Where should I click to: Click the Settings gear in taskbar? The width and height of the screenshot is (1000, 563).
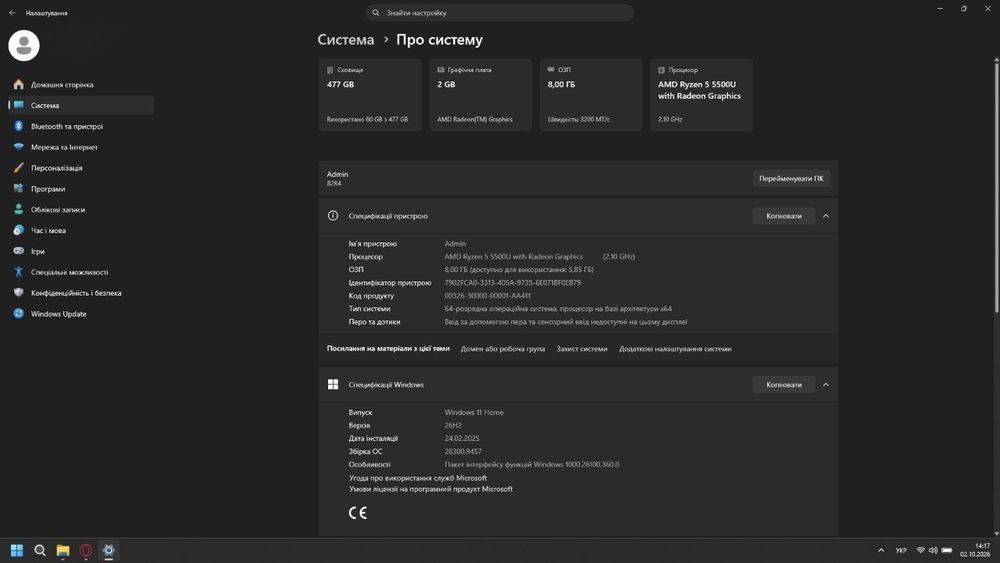pos(108,550)
